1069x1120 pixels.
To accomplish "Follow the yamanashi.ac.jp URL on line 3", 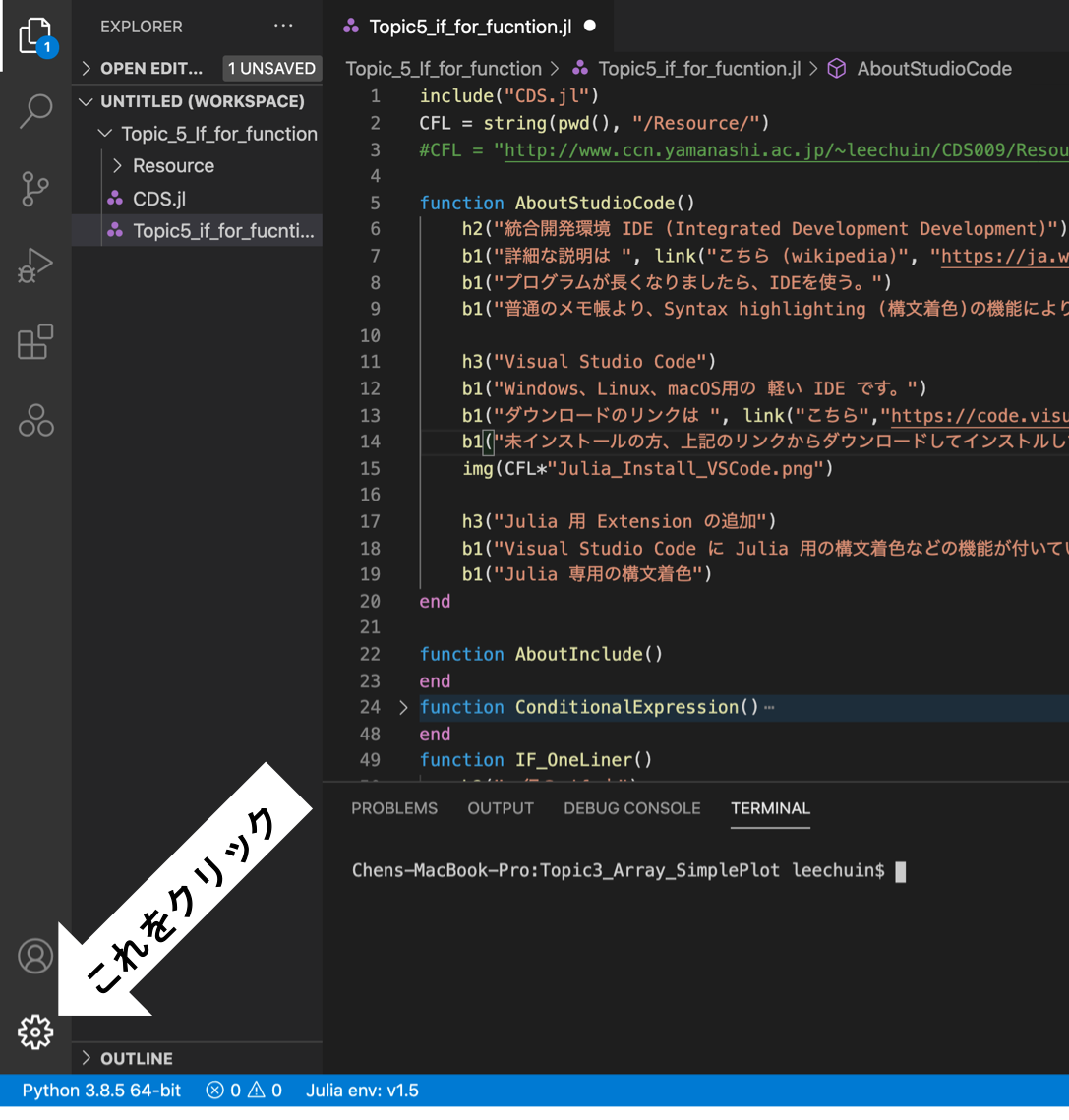I will [x=786, y=150].
